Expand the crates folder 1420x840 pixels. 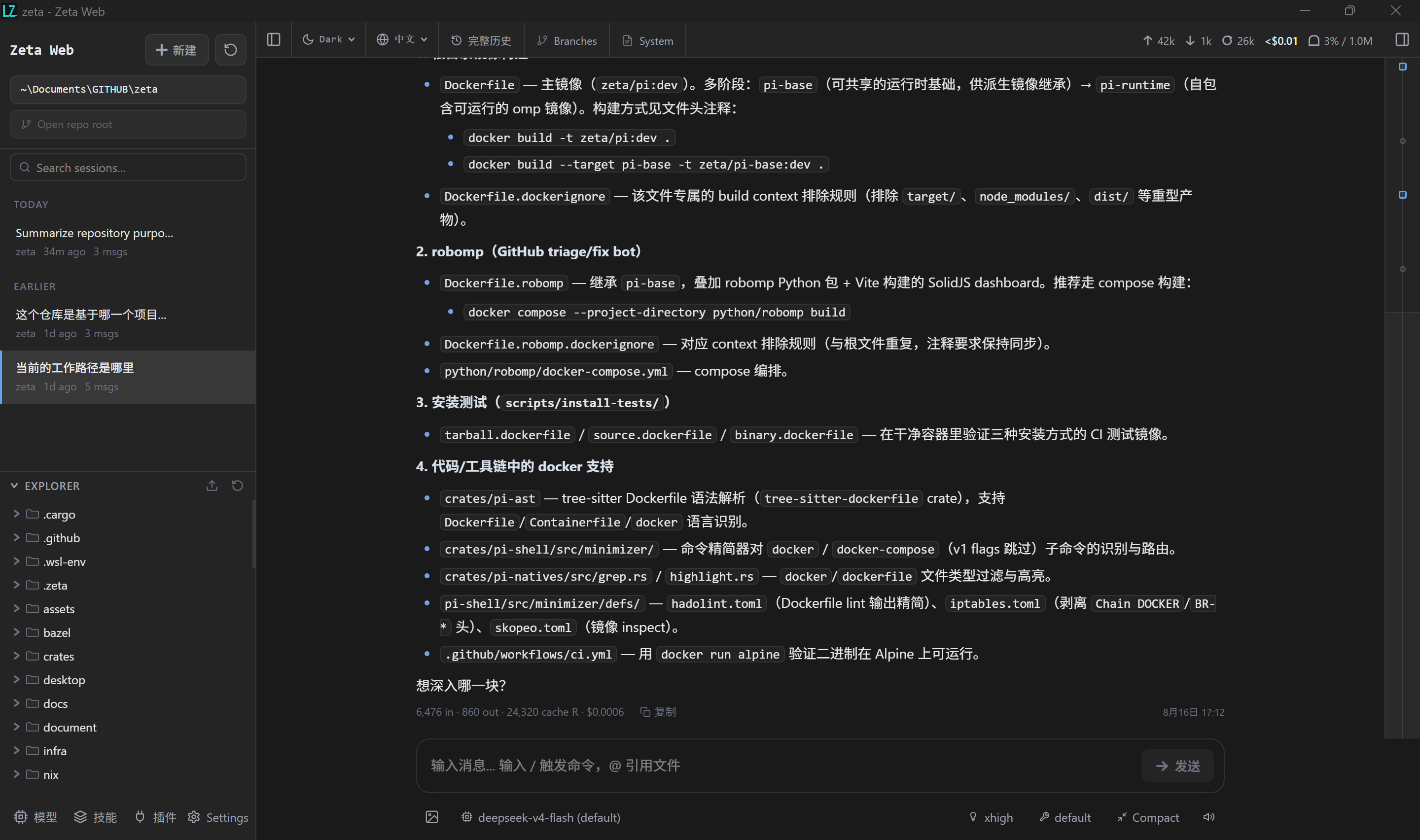coord(127,656)
